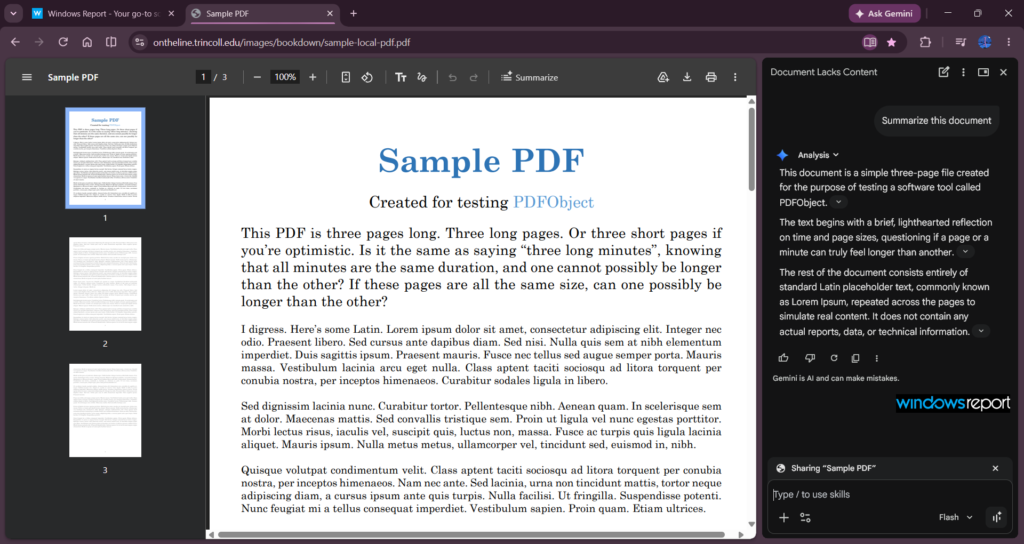Viewport: 1024px width, 544px height.
Task: Open tab search dropdown arrow
Action: (x=13, y=13)
